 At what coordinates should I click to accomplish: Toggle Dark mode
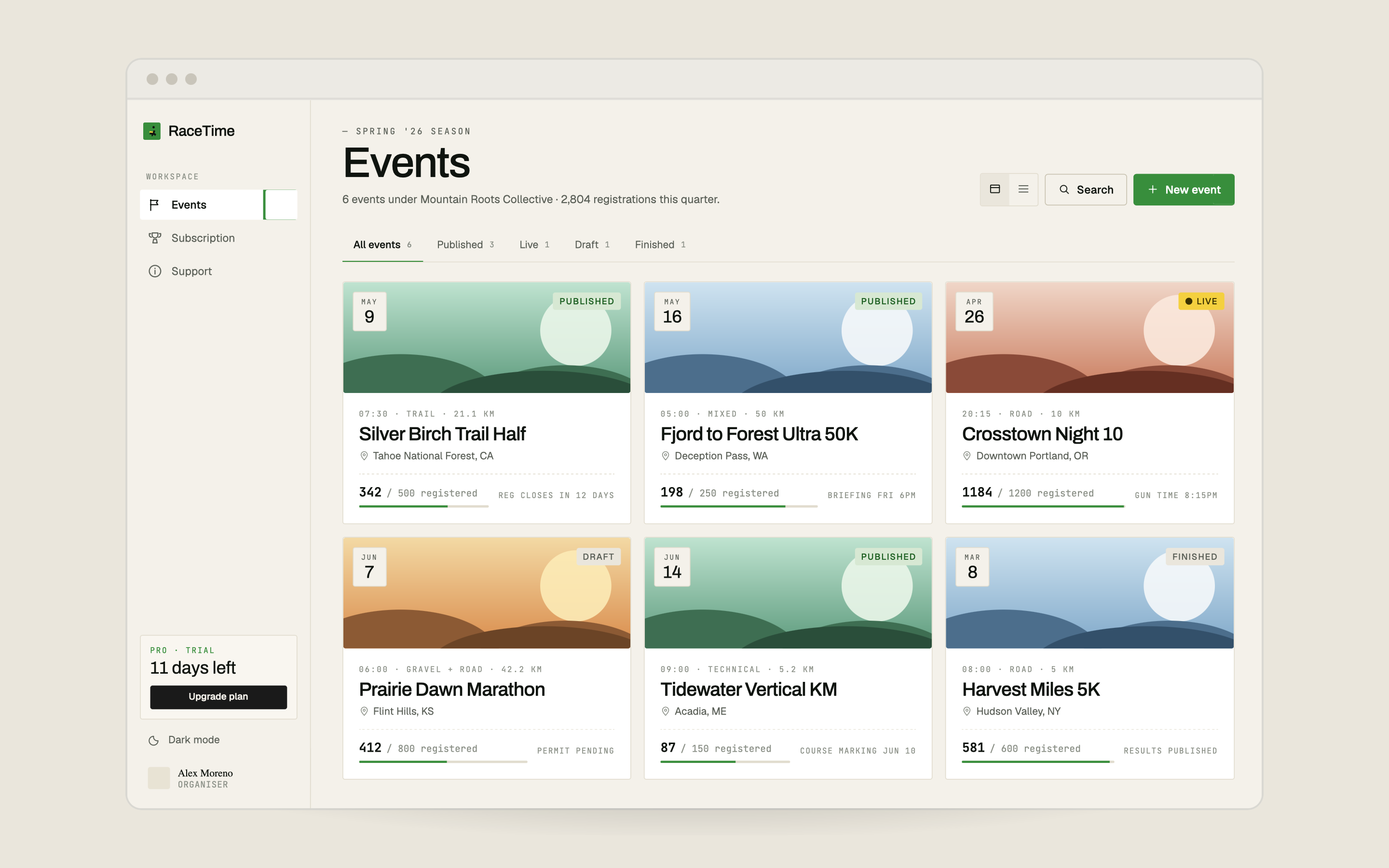(x=184, y=740)
